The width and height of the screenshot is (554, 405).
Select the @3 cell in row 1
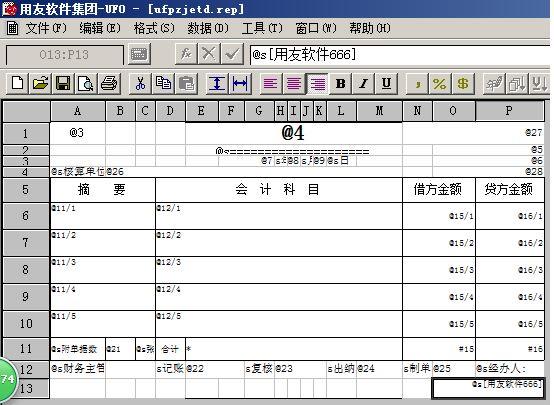coord(78,133)
